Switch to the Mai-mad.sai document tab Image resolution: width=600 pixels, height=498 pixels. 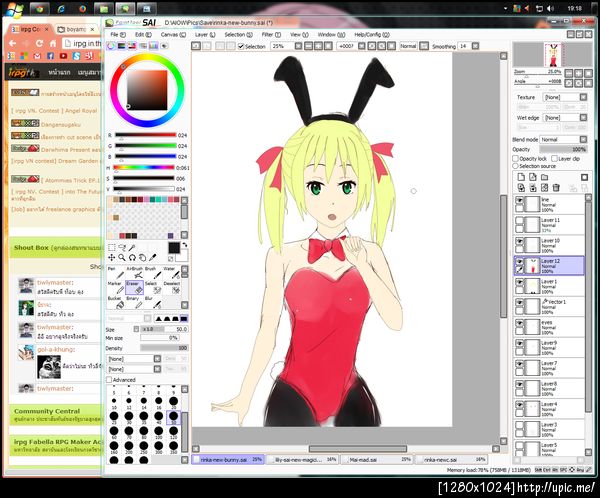[x=378, y=459]
